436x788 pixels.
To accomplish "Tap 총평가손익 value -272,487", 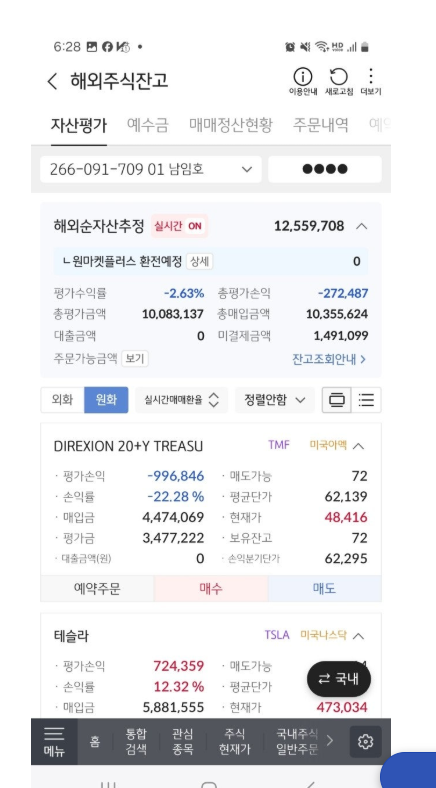I will coord(343,293).
